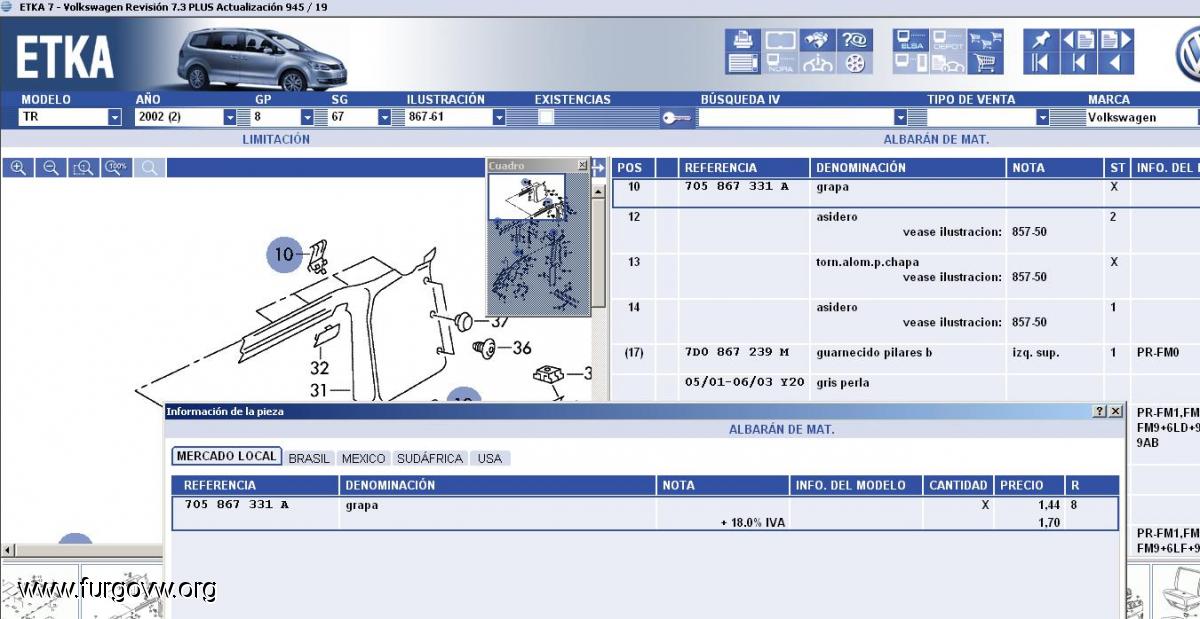Open the GP dropdown arrow
Screen dimensions: 1200x619
click(307, 117)
